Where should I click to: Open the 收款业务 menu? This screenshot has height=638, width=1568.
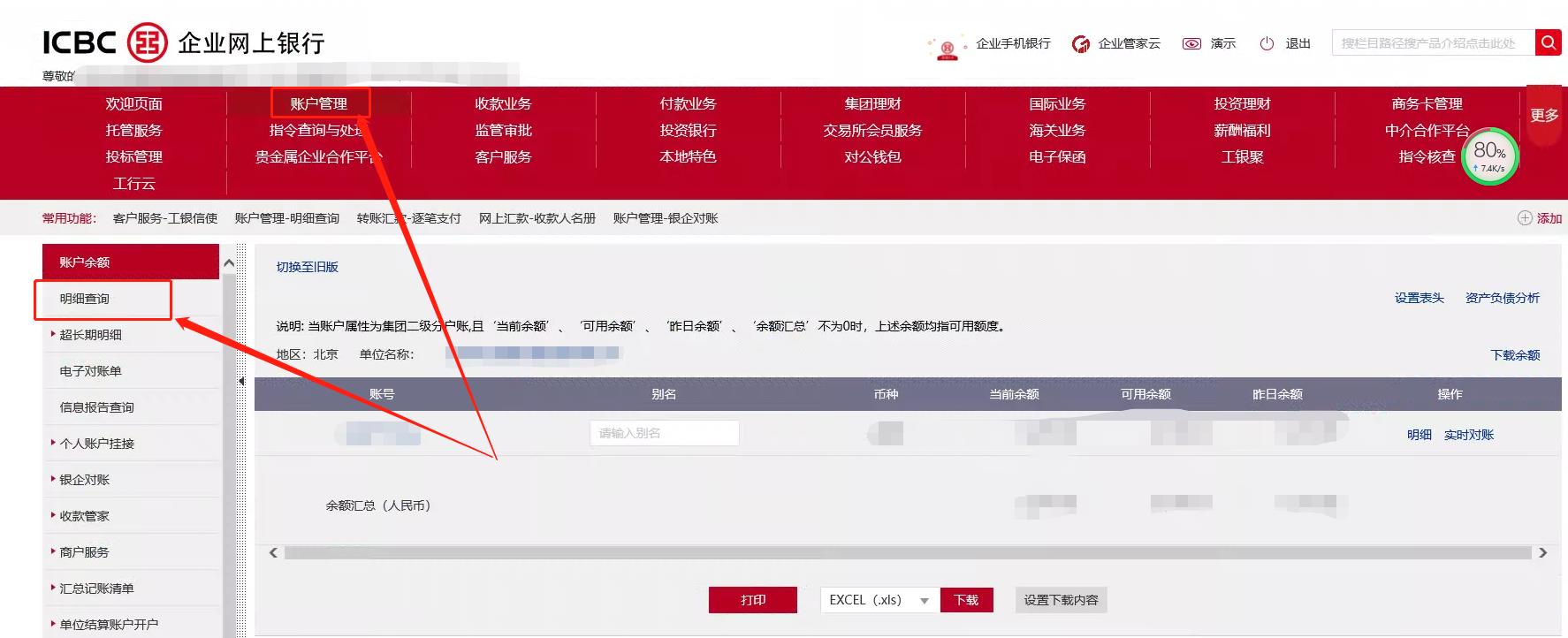(x=503, y=103)
